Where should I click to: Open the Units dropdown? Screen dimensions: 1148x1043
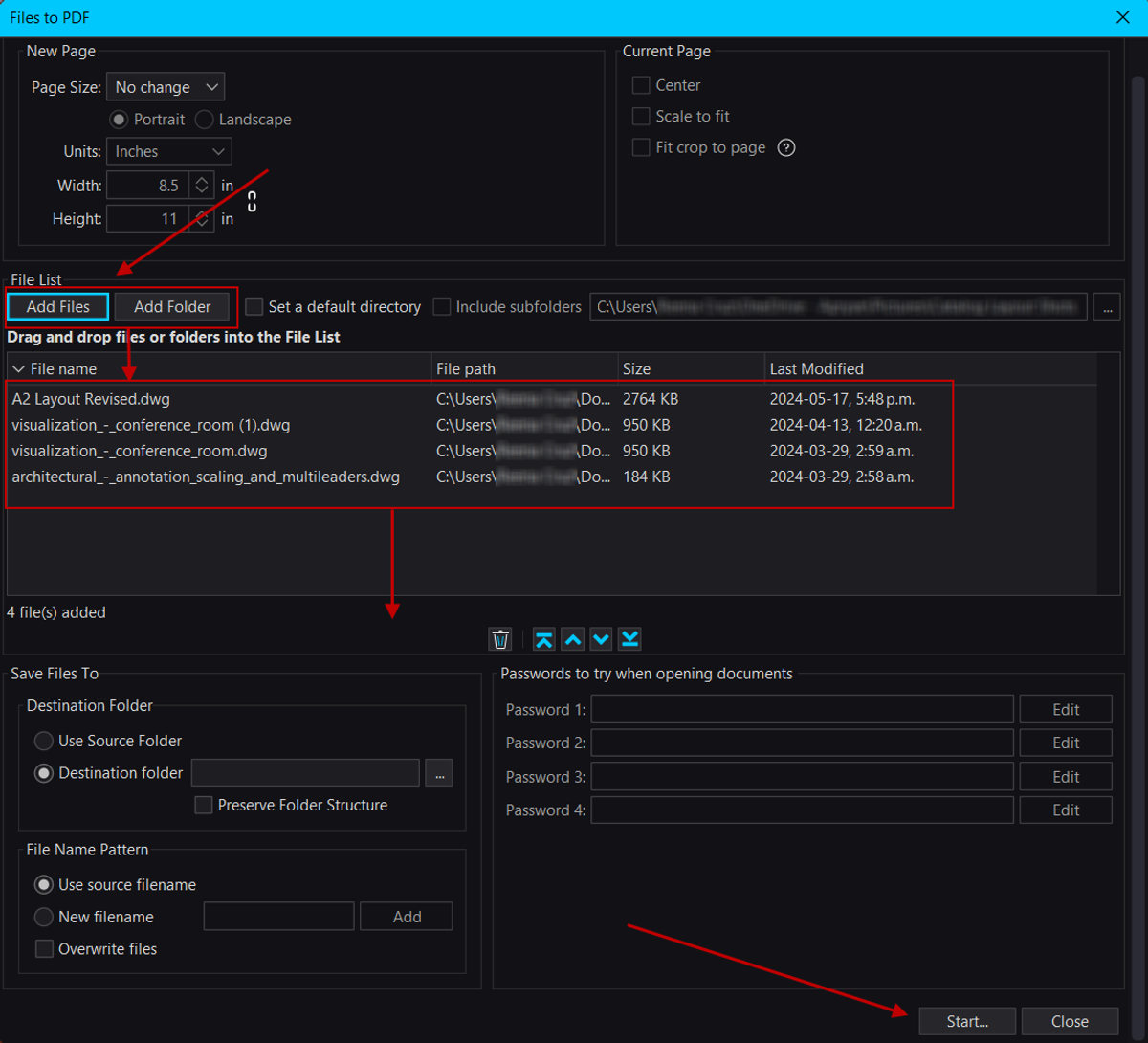[x=168, y=150]
